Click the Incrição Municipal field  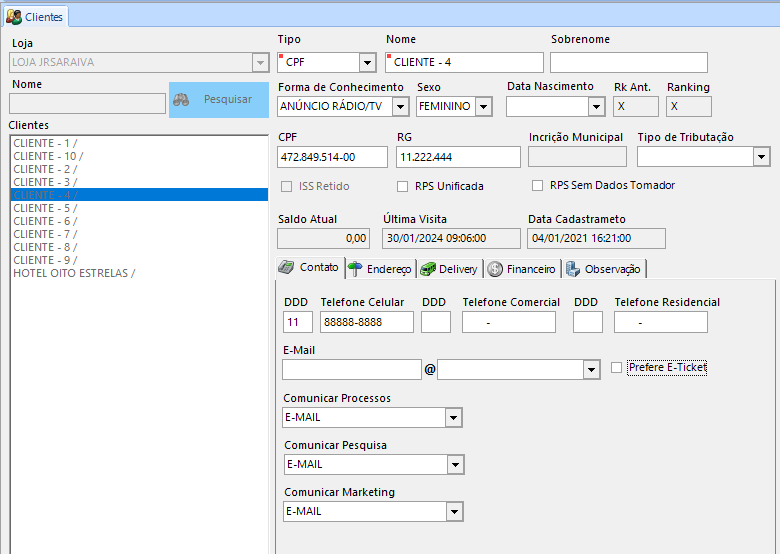[577, 157]
